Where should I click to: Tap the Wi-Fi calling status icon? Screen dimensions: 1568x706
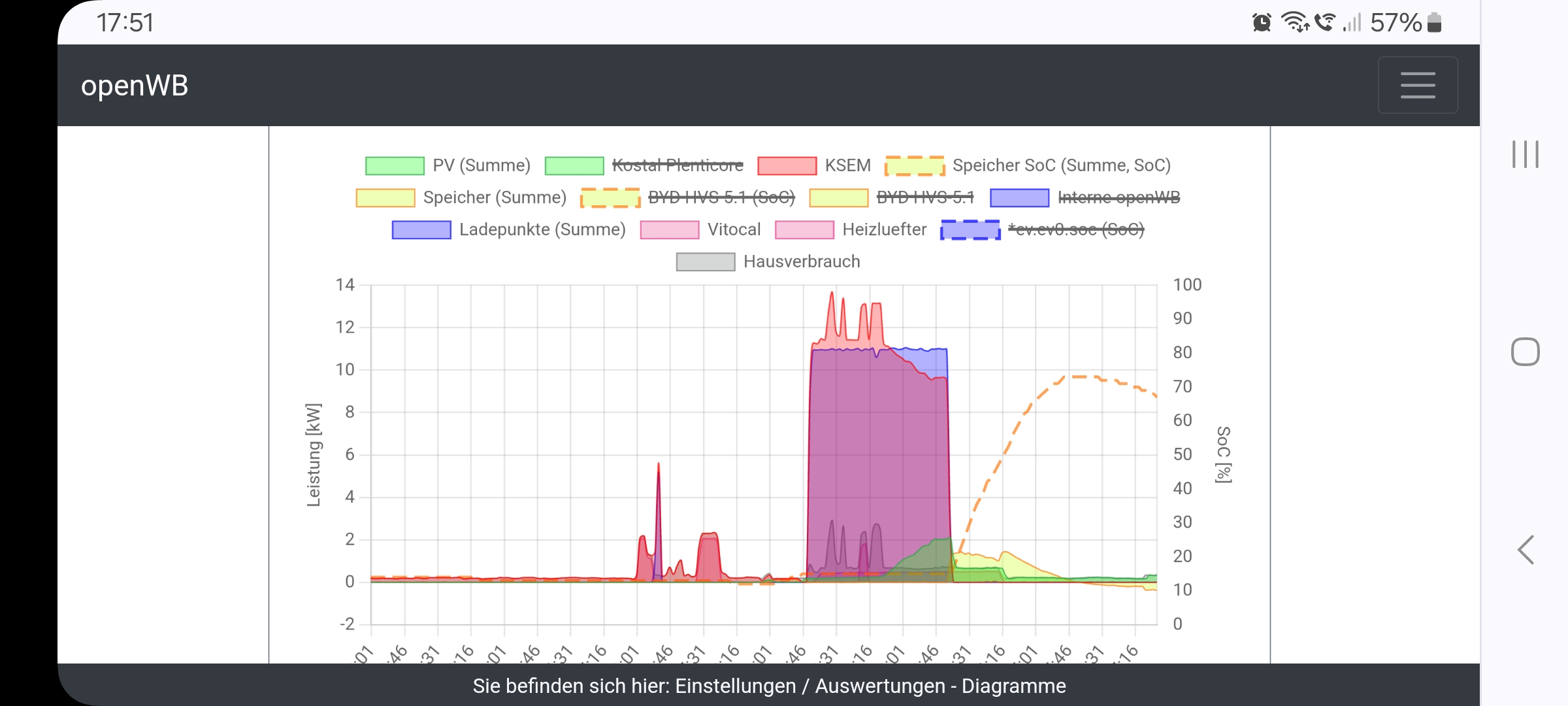1324,23
